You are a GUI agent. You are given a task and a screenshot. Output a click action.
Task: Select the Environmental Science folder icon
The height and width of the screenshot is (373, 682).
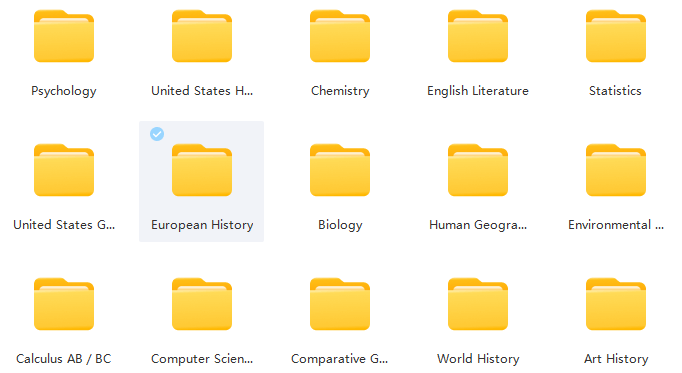coord(616,170)
